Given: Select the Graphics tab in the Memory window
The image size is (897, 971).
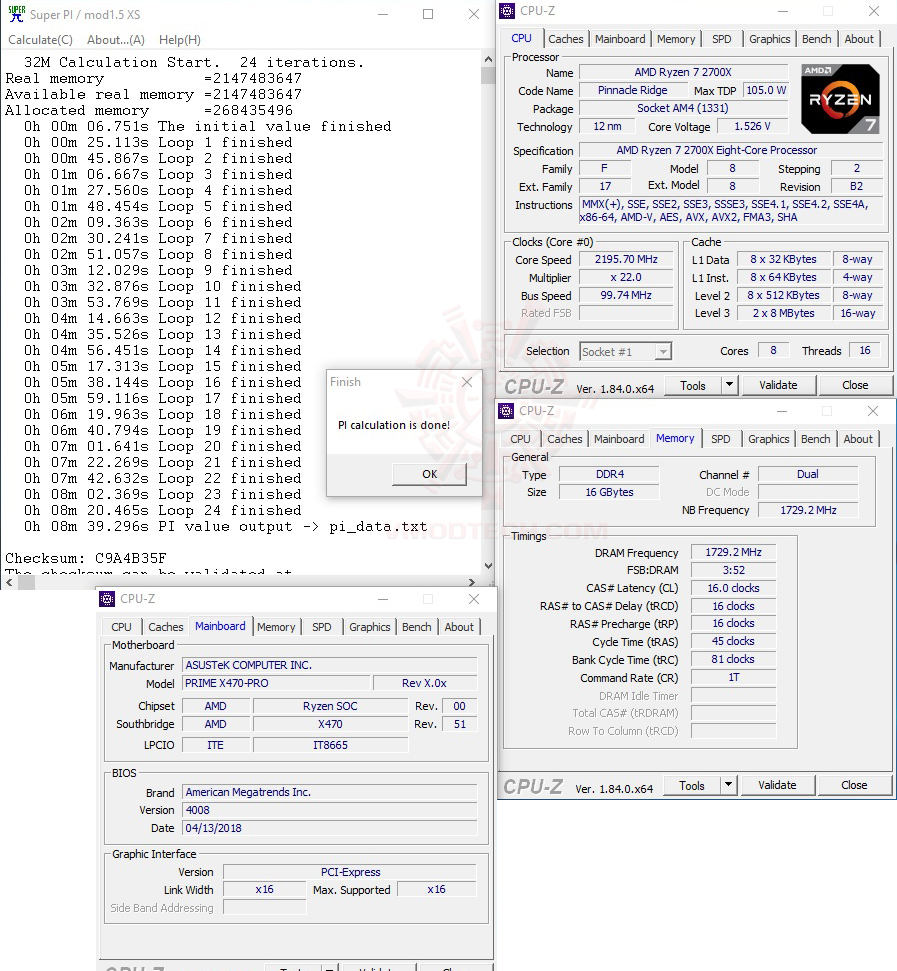Looking at the screenshot, I should pyautogui.click(x=768, y=438).
